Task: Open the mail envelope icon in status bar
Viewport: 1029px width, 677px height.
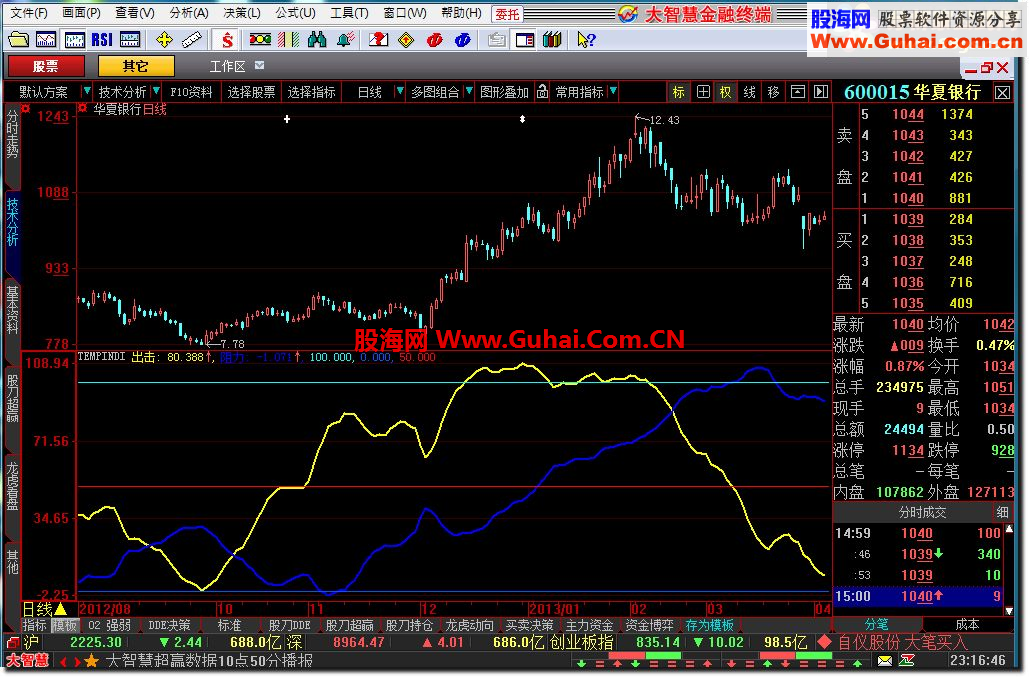Action: pos(885,661)
